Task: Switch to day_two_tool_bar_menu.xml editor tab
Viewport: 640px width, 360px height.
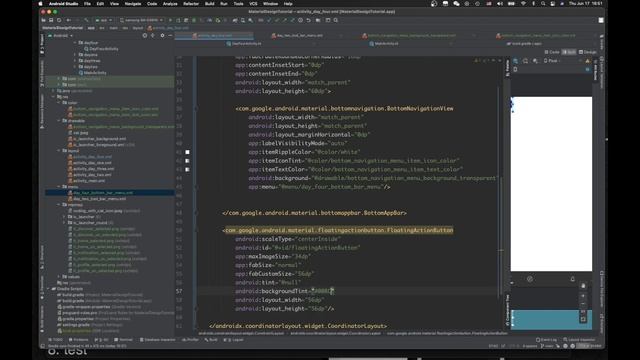Action: point(299,36)
